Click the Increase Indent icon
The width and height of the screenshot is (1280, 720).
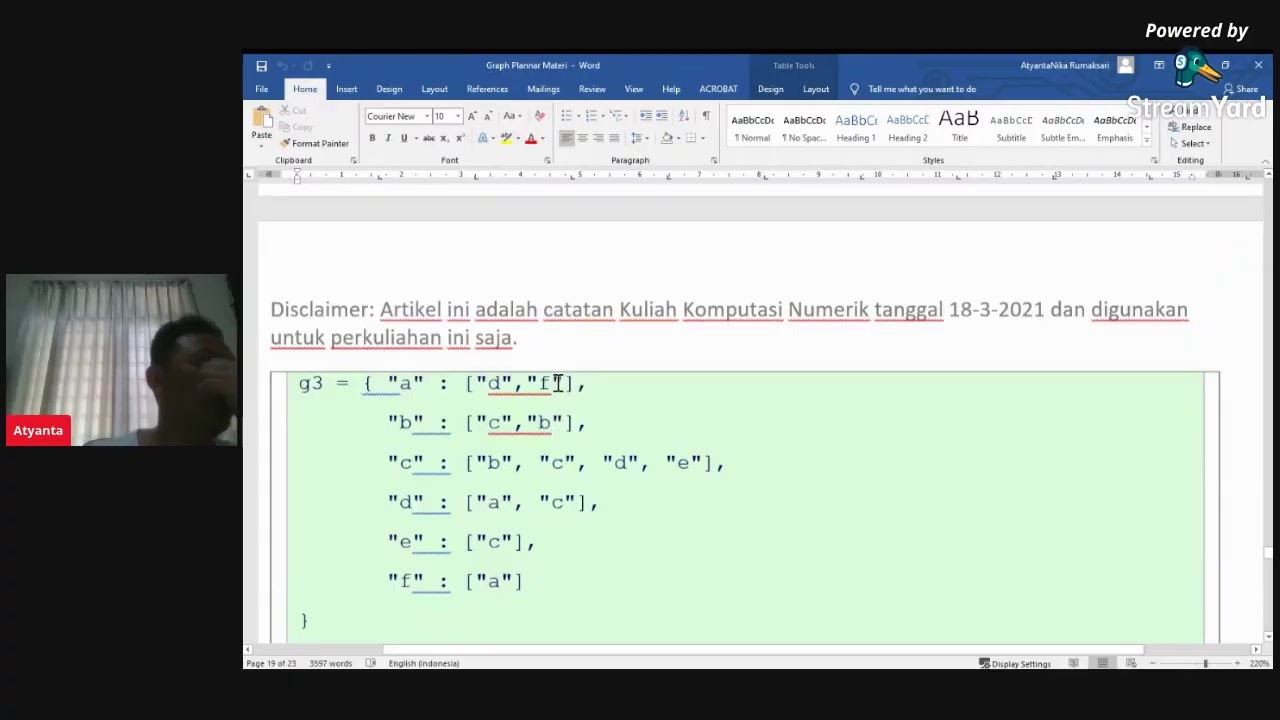point(662,116)
